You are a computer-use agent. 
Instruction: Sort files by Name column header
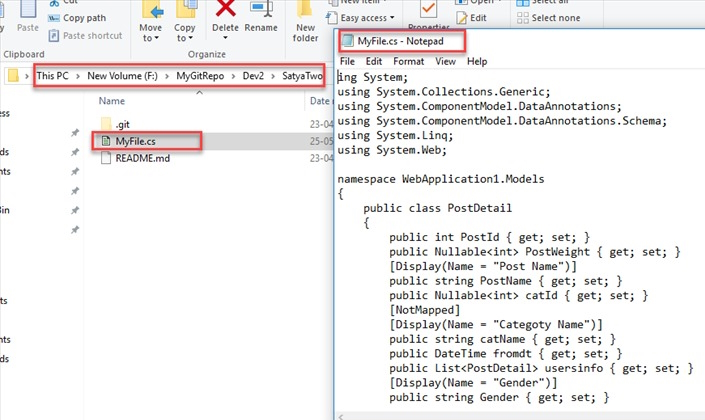(112, 101)
